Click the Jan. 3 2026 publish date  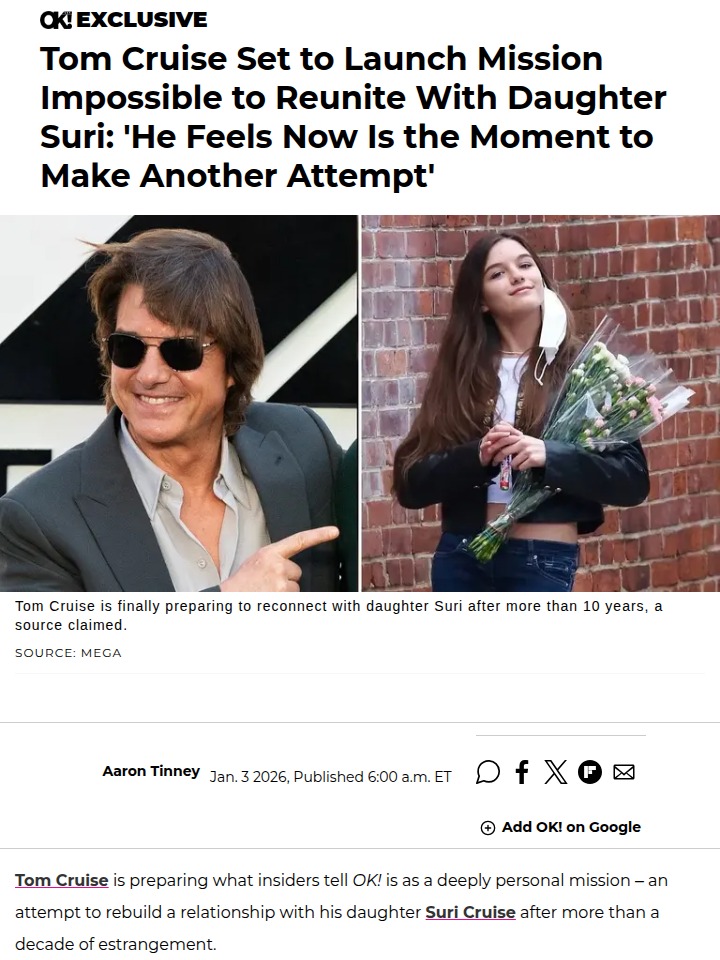249,777
